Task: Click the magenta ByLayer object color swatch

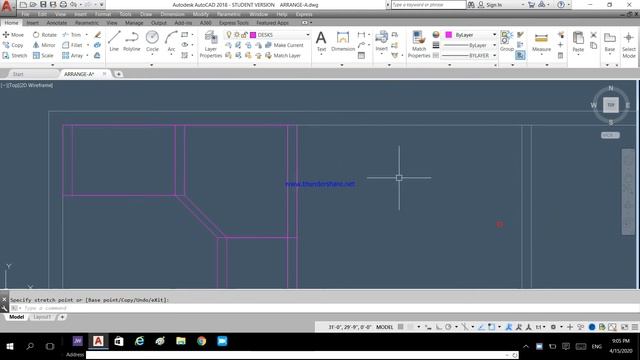Action: [449, 35]
